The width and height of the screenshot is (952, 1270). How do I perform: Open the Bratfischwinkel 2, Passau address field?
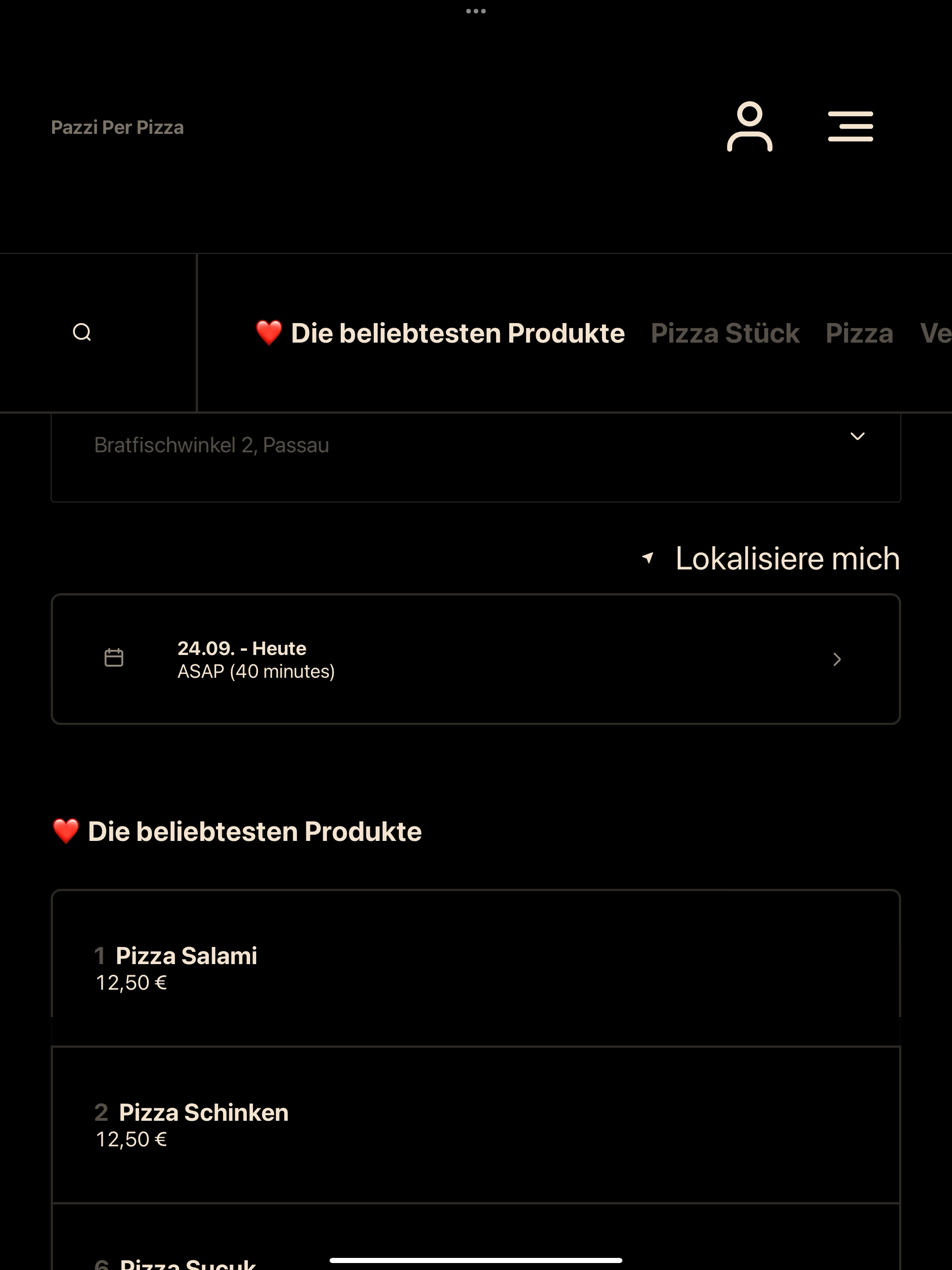(x=476, y=457)
